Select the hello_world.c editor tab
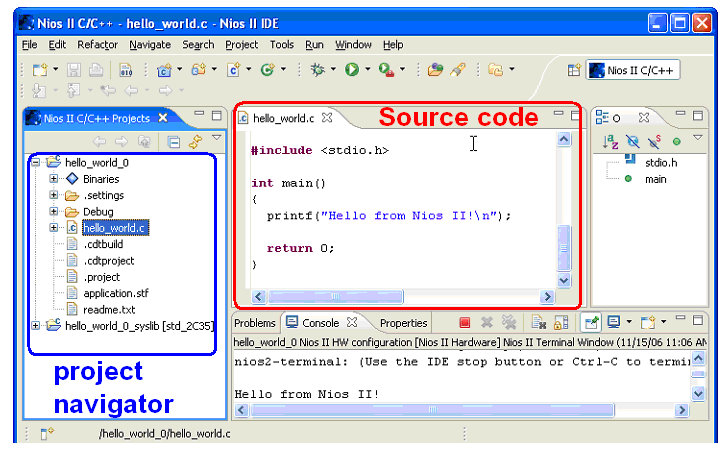The image size is (724, 449). point(283,118)
